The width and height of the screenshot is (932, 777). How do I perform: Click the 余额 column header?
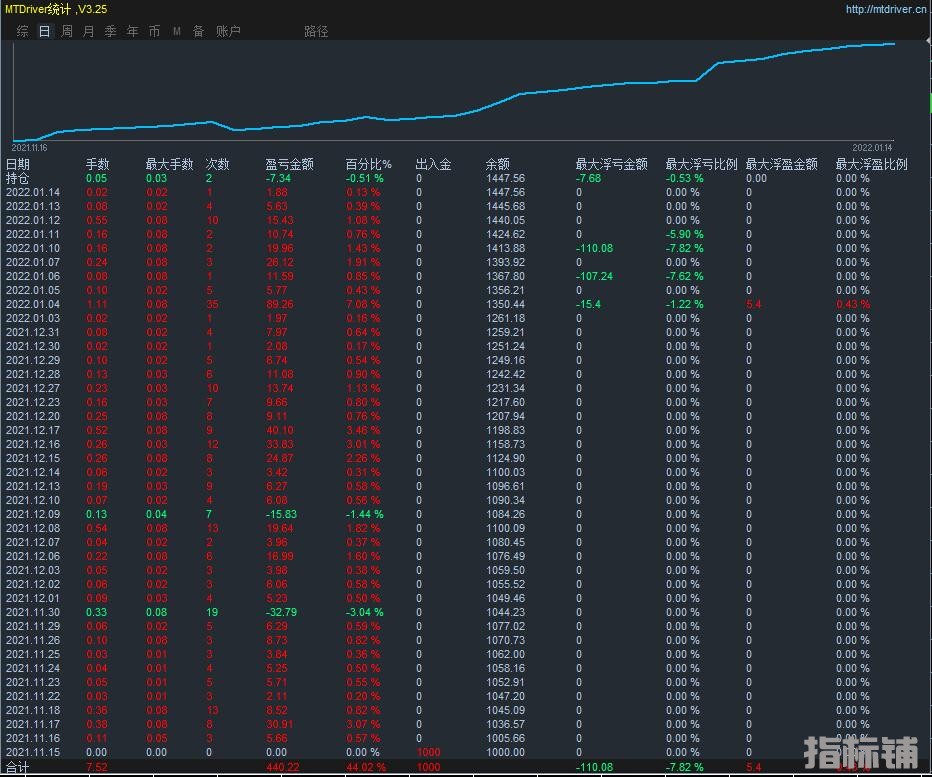click(x=498, y=164)
